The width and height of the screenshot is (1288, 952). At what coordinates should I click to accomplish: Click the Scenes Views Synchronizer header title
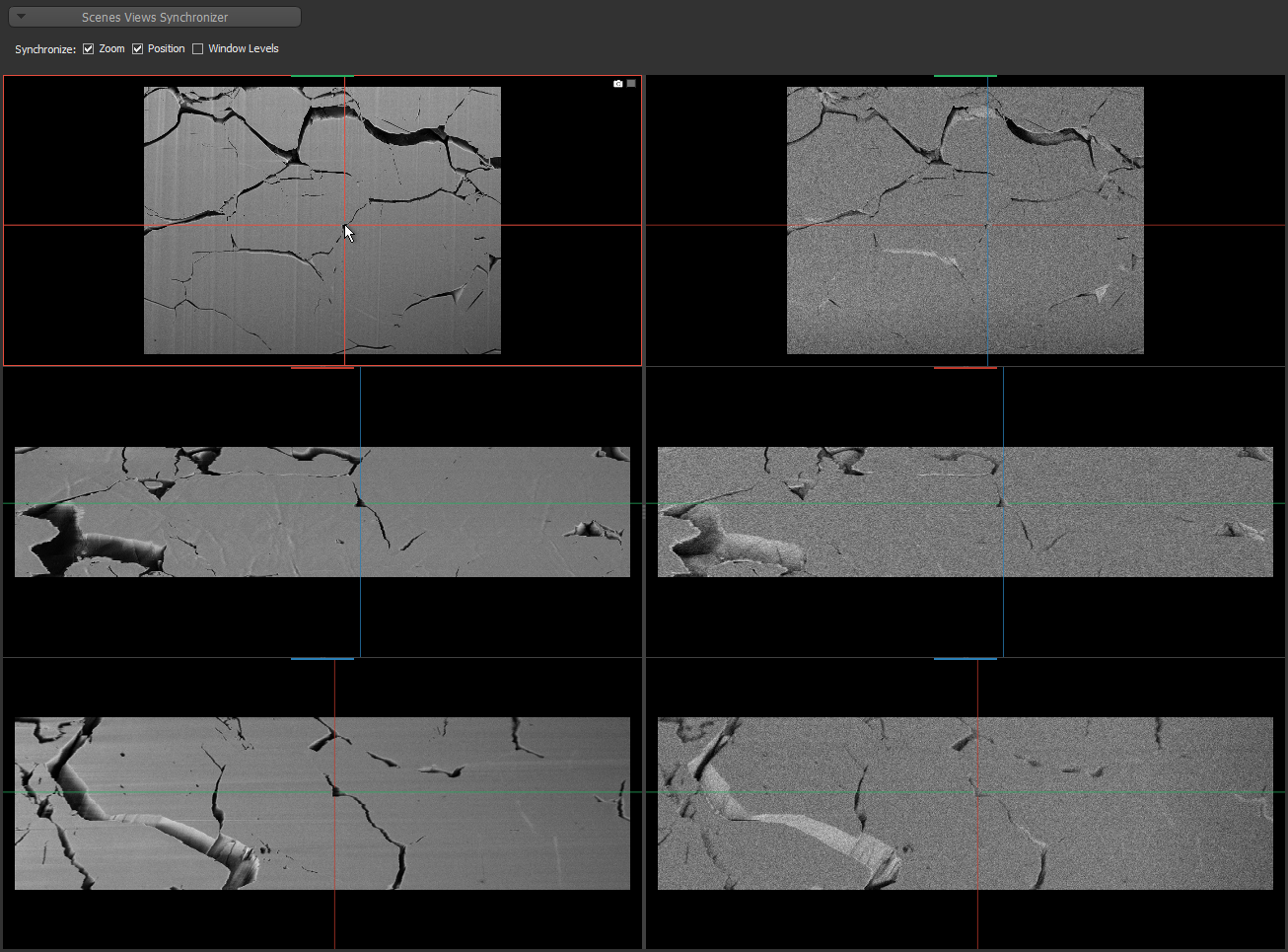pos(155,17)
